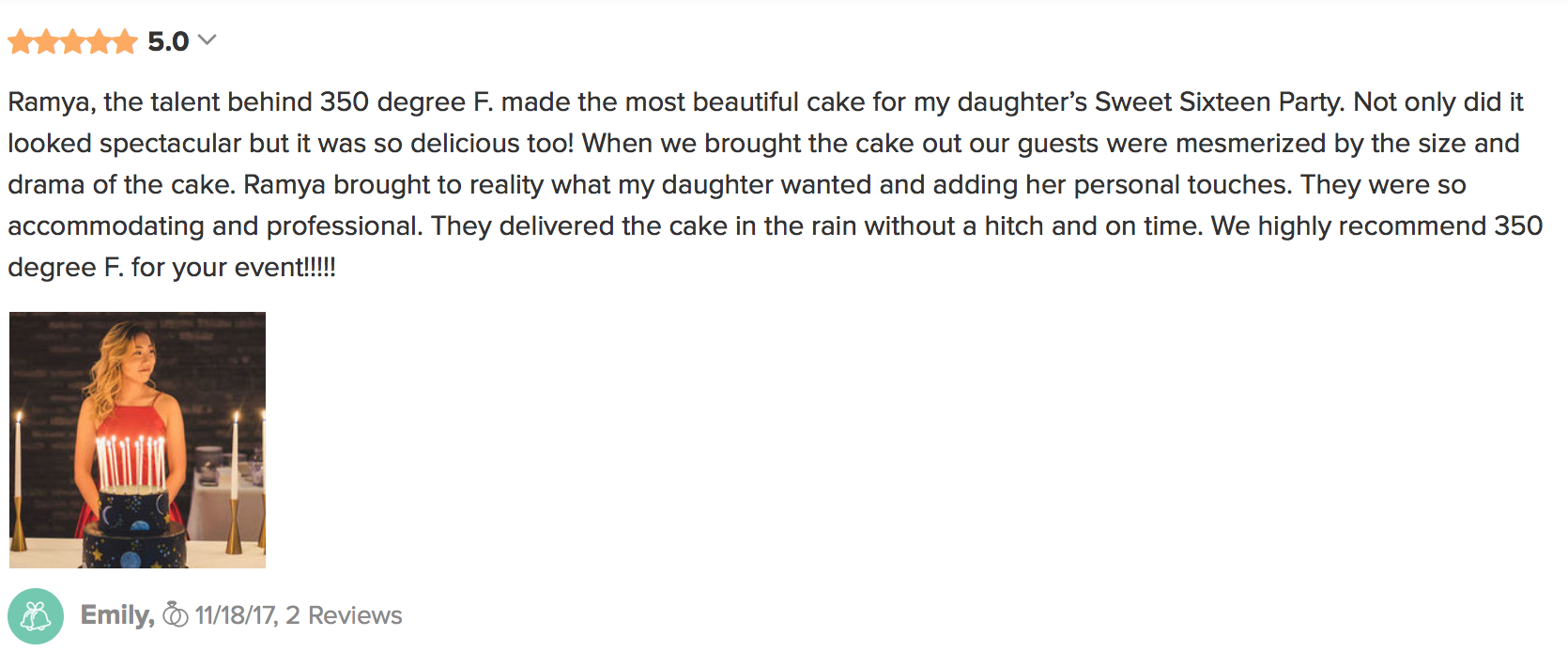
Task: Click the words 'Sweet Sixteen Party' in review
Action: pyautogui.click(x=1220, y=101)
